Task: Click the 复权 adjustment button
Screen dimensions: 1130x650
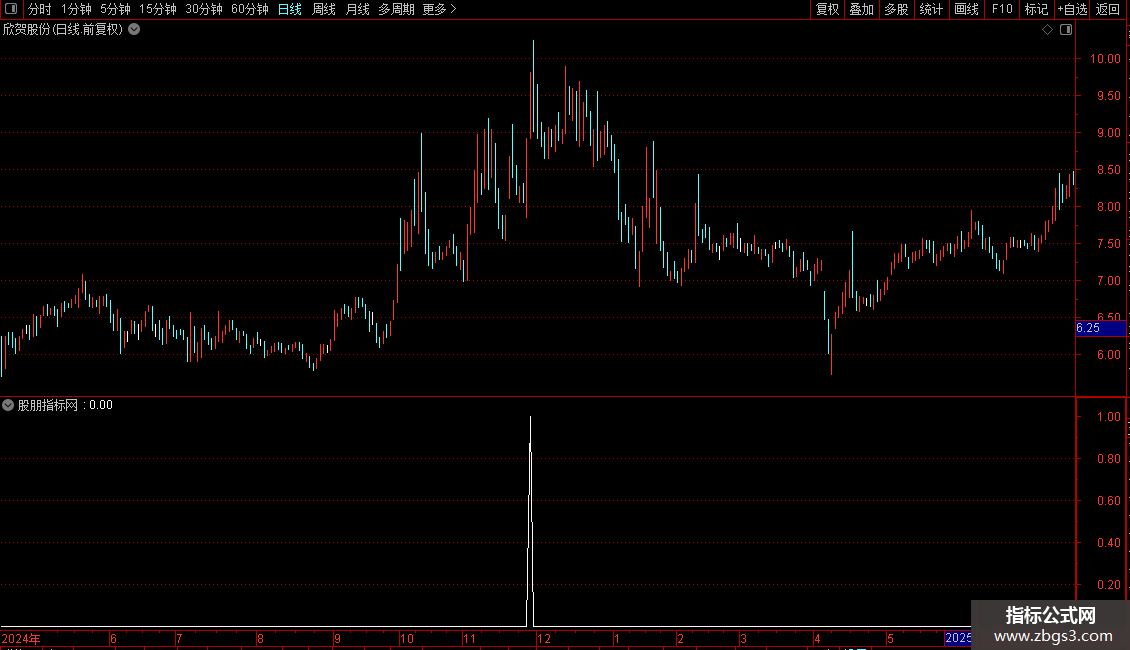Action: [827, 9]
